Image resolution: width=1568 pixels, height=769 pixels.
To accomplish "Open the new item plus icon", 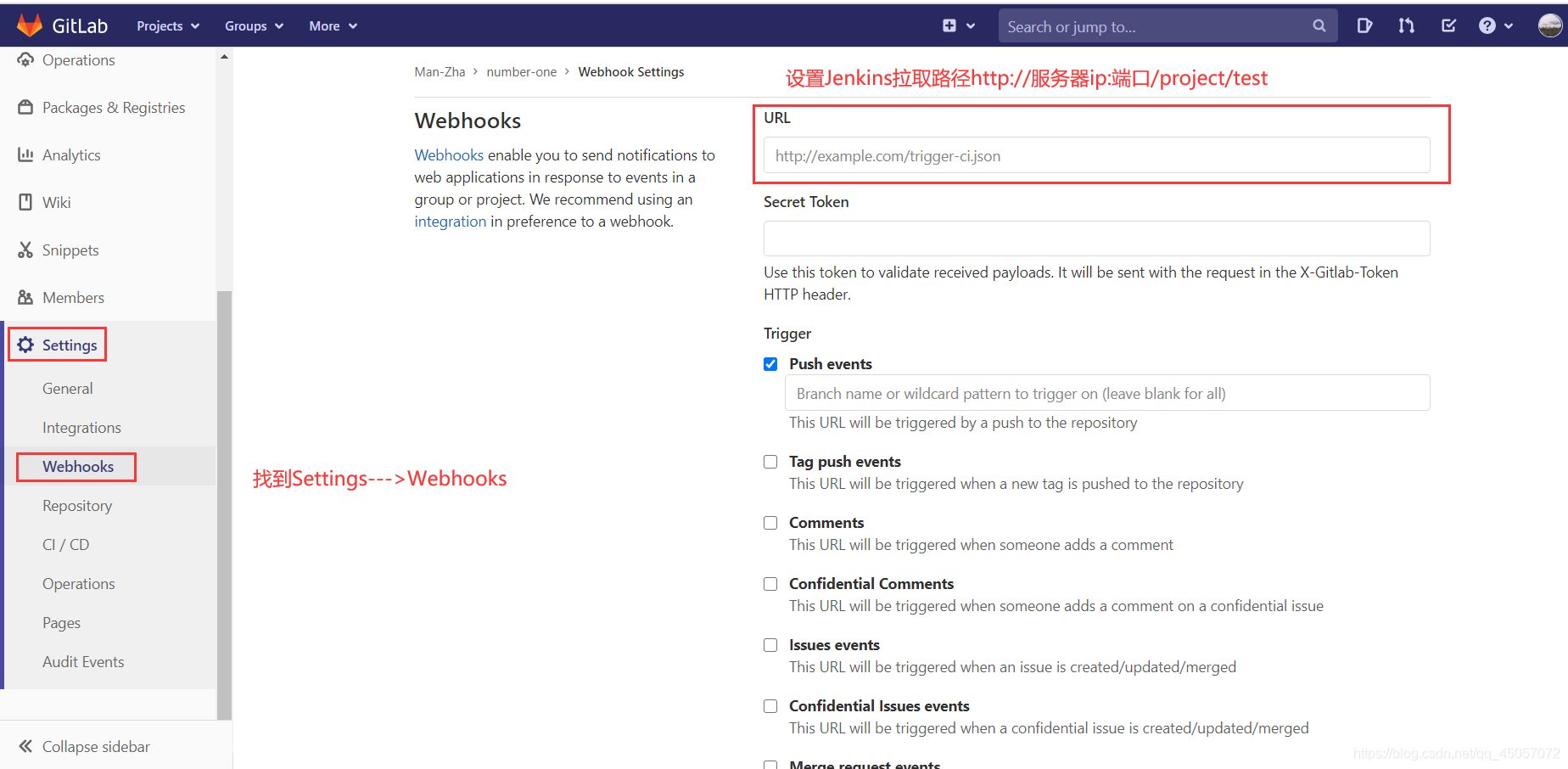I will [x=949, y=25].
